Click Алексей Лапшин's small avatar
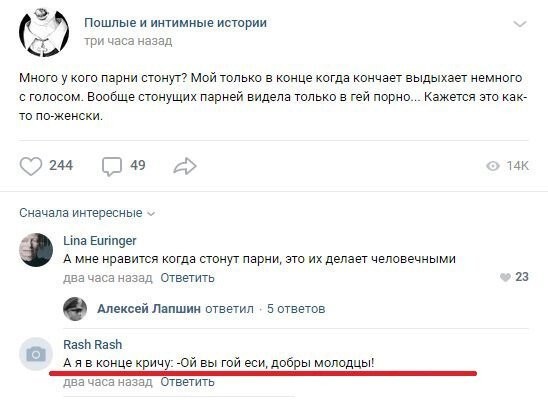 [75, 309]
